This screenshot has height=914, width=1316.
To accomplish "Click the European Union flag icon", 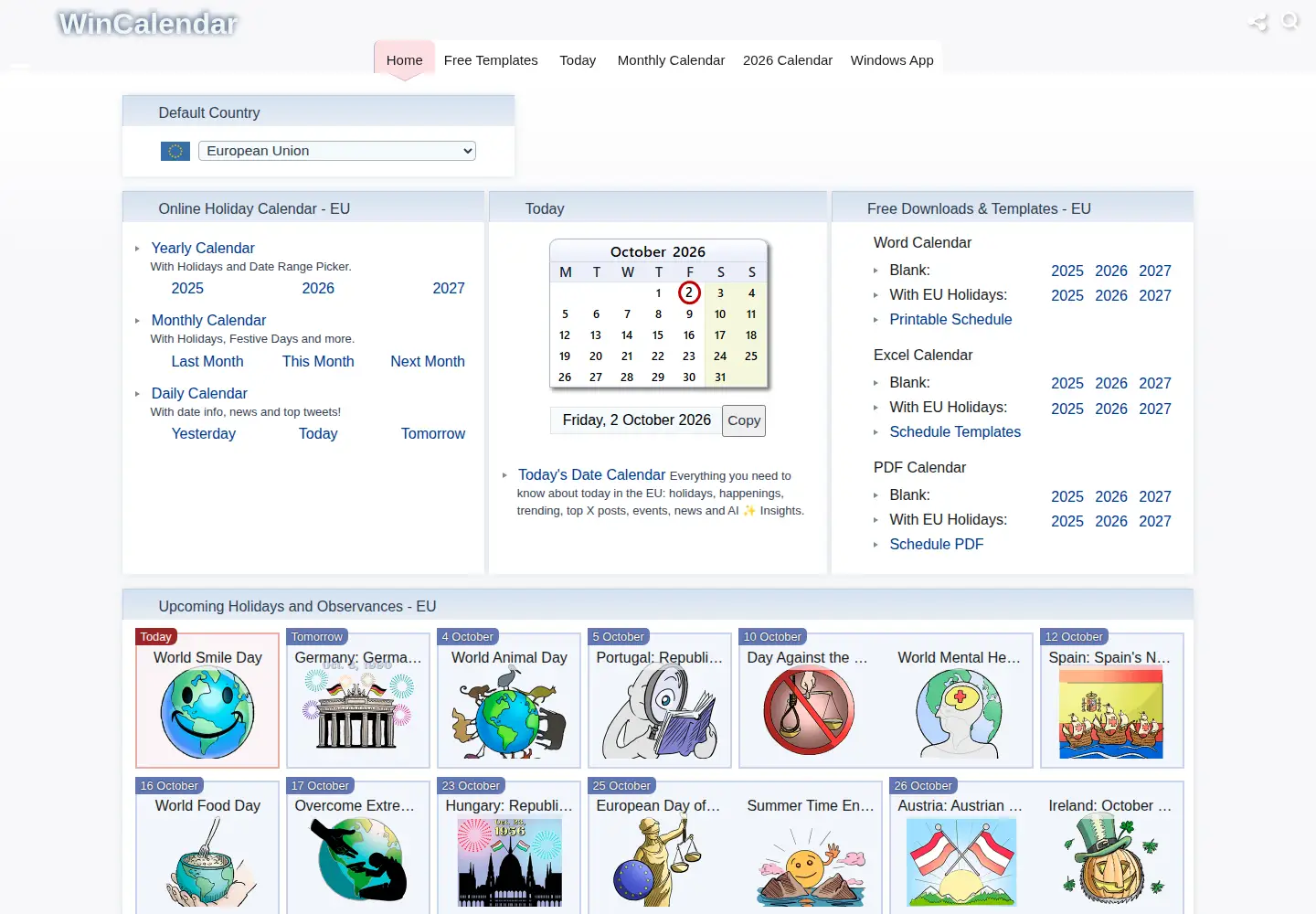I will pyautogui.click(x=175, y=151).
